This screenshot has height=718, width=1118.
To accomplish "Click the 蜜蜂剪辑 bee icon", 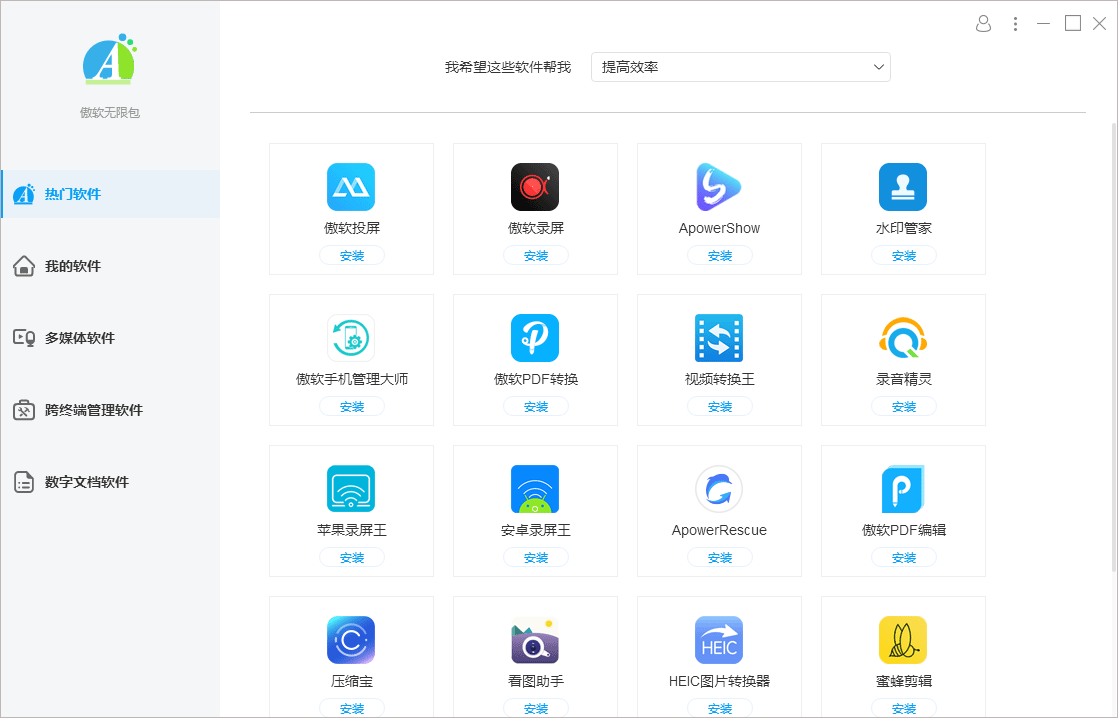I will (x=903, y=640).
